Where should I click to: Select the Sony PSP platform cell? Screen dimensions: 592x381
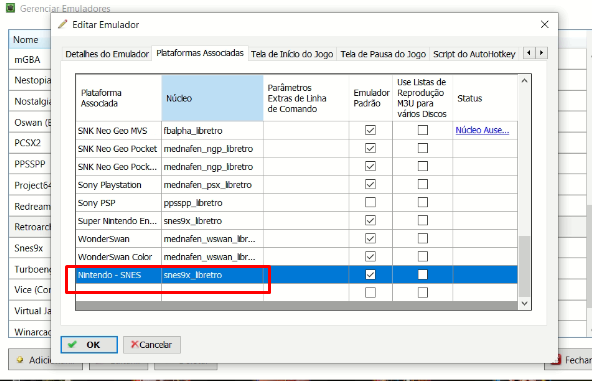[119, 203]
